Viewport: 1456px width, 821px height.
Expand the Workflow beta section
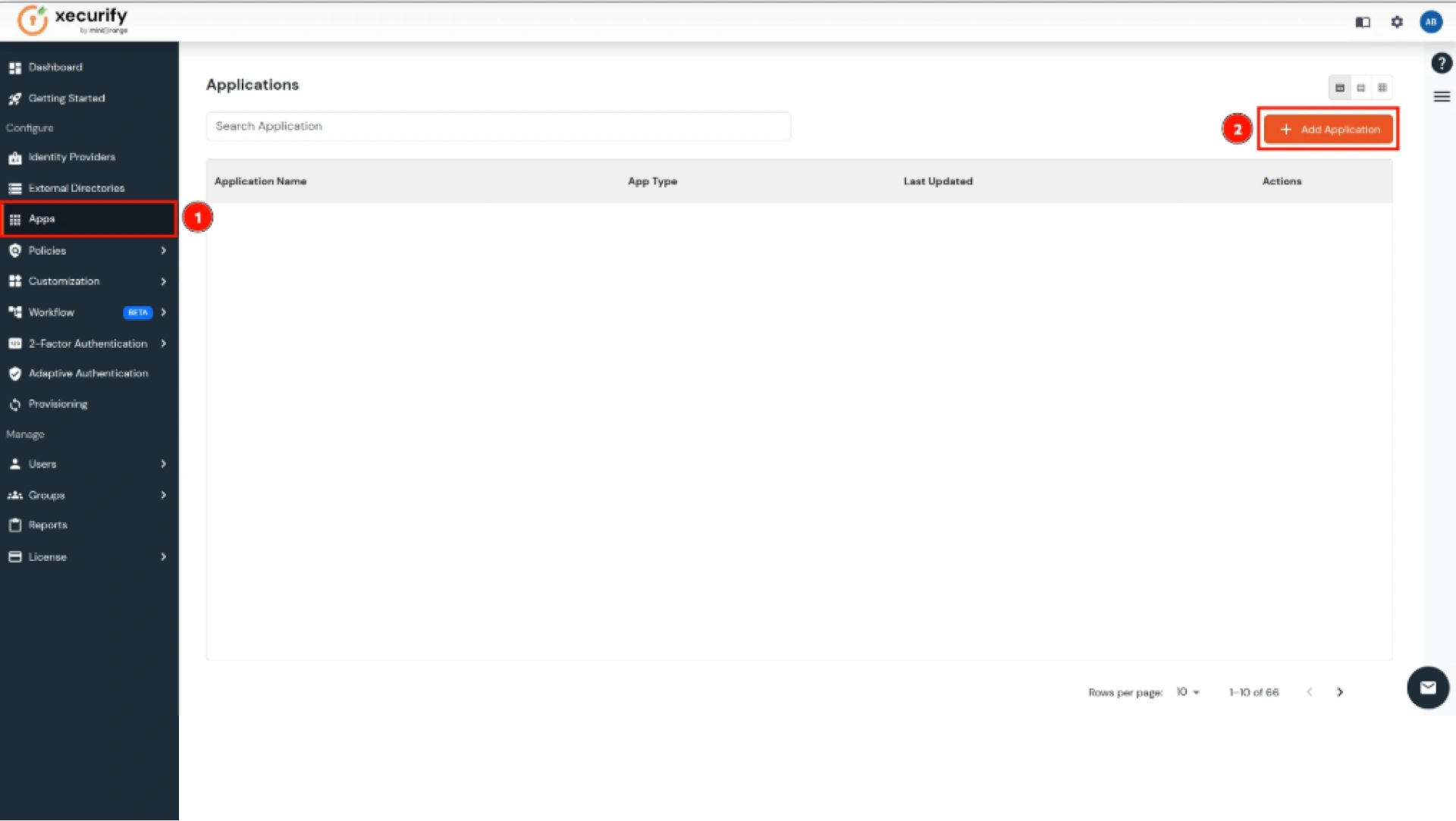50,312
